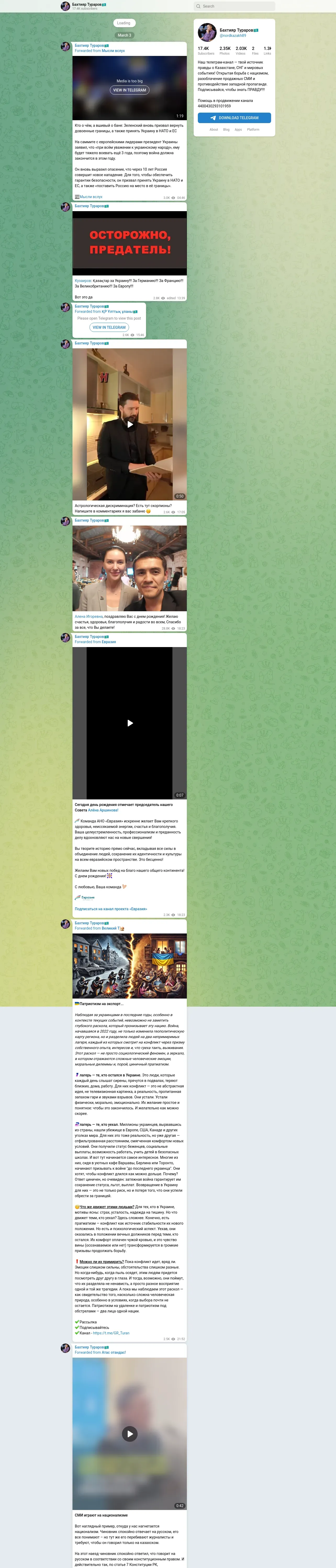Click the eye icon beside 2.6K 15:46
The height and width of the screenshot is (1568, 336).
(132, 335)
